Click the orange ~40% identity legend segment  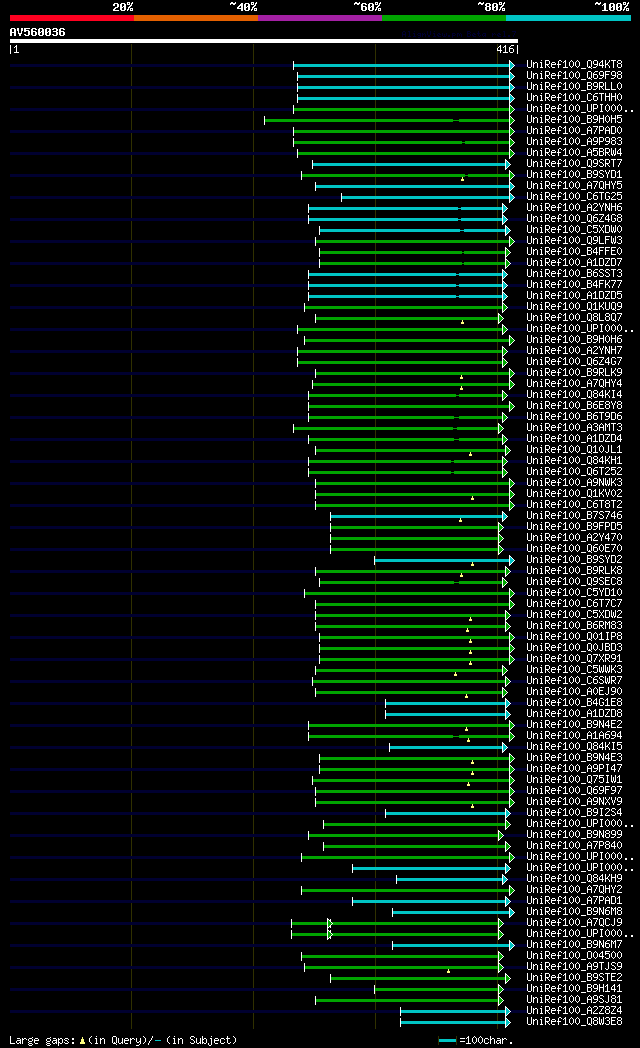click(196, 18)
